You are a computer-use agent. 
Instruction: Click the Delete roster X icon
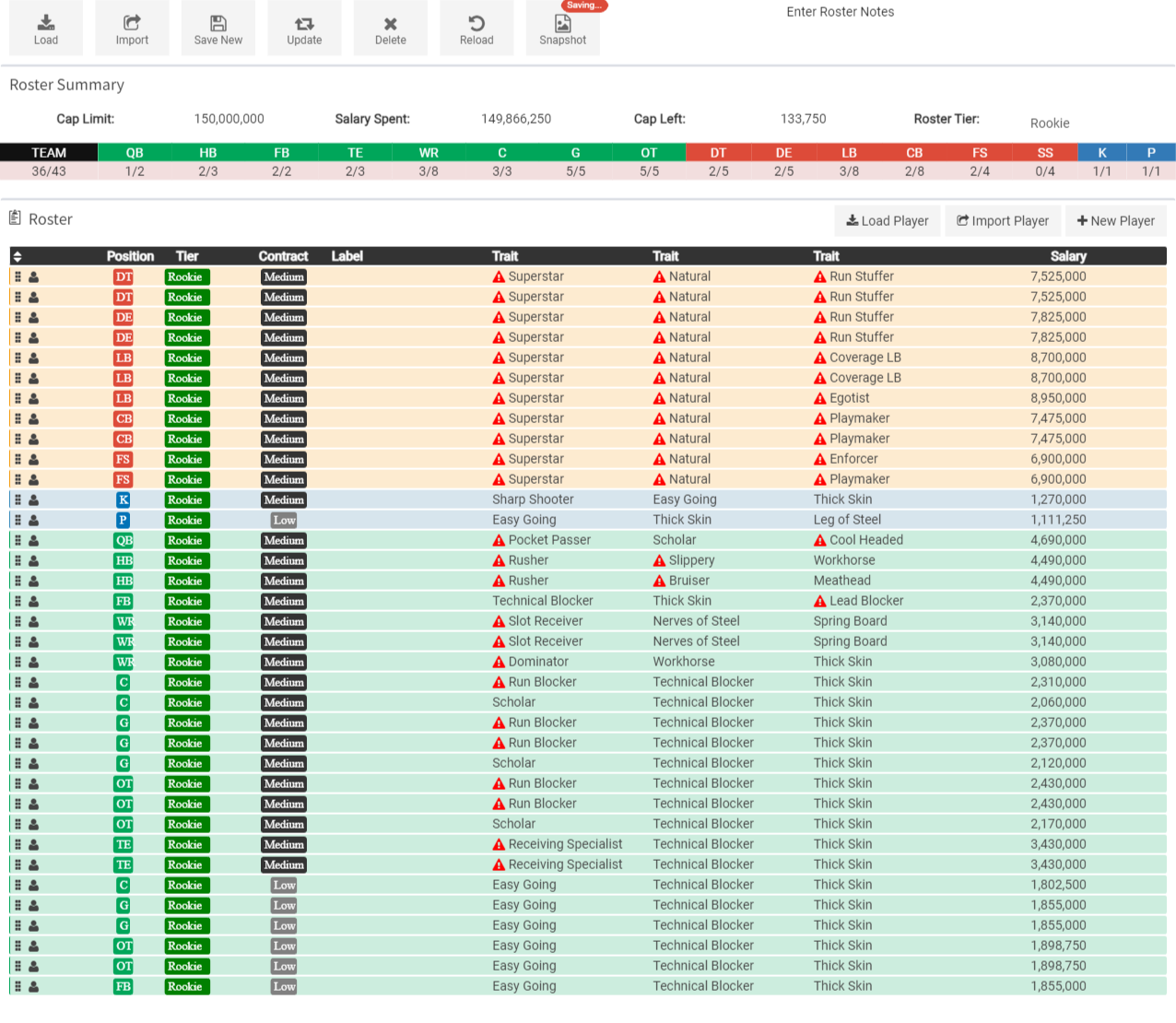(391, 23)
